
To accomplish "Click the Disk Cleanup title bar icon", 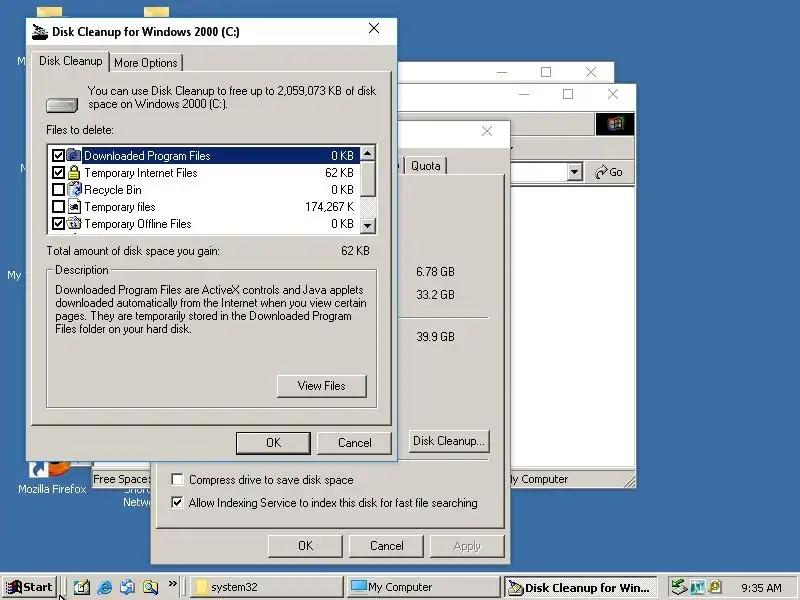I will pyautogui.click(x=40, y=32).
